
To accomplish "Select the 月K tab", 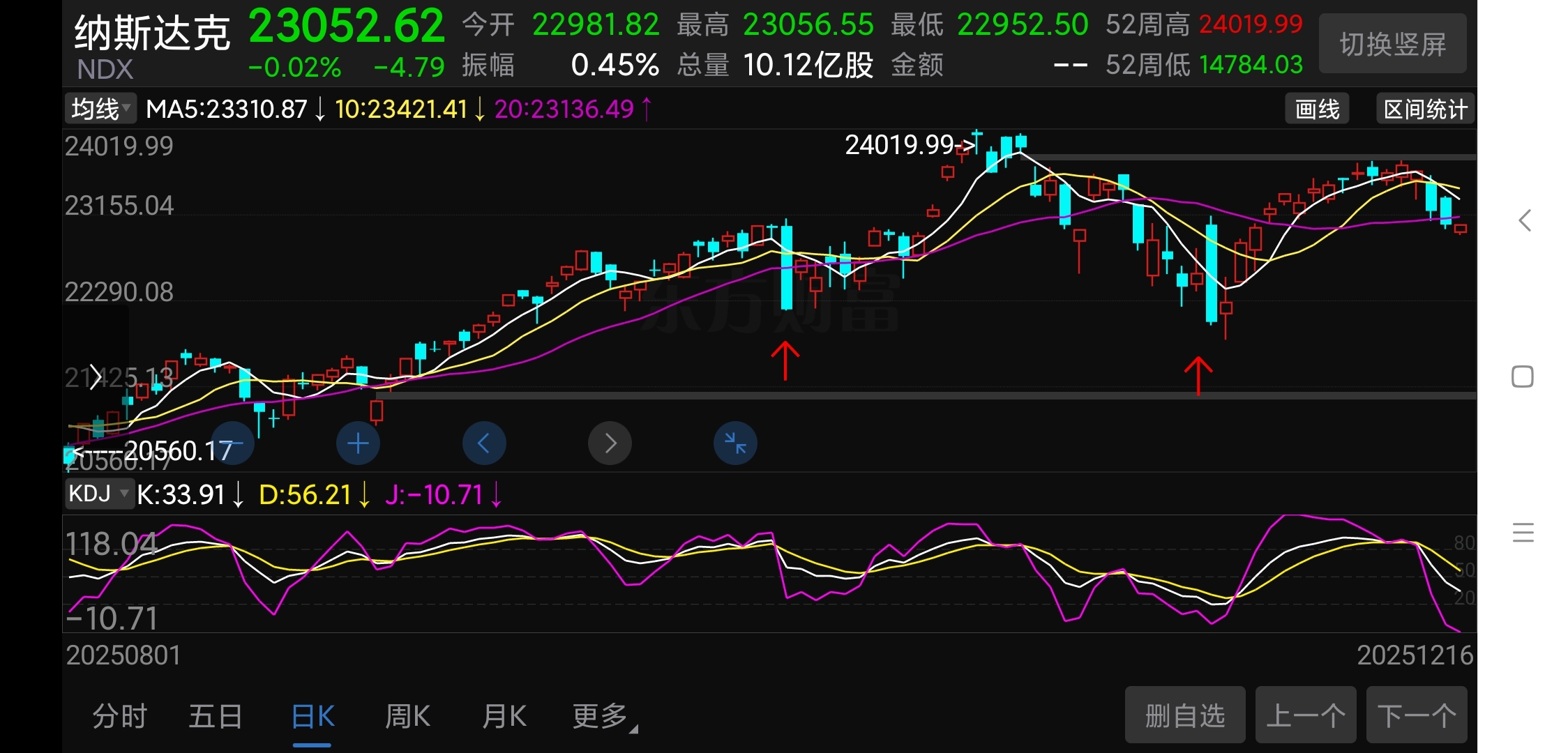I will pyautogui.click(x=504, y=716).
